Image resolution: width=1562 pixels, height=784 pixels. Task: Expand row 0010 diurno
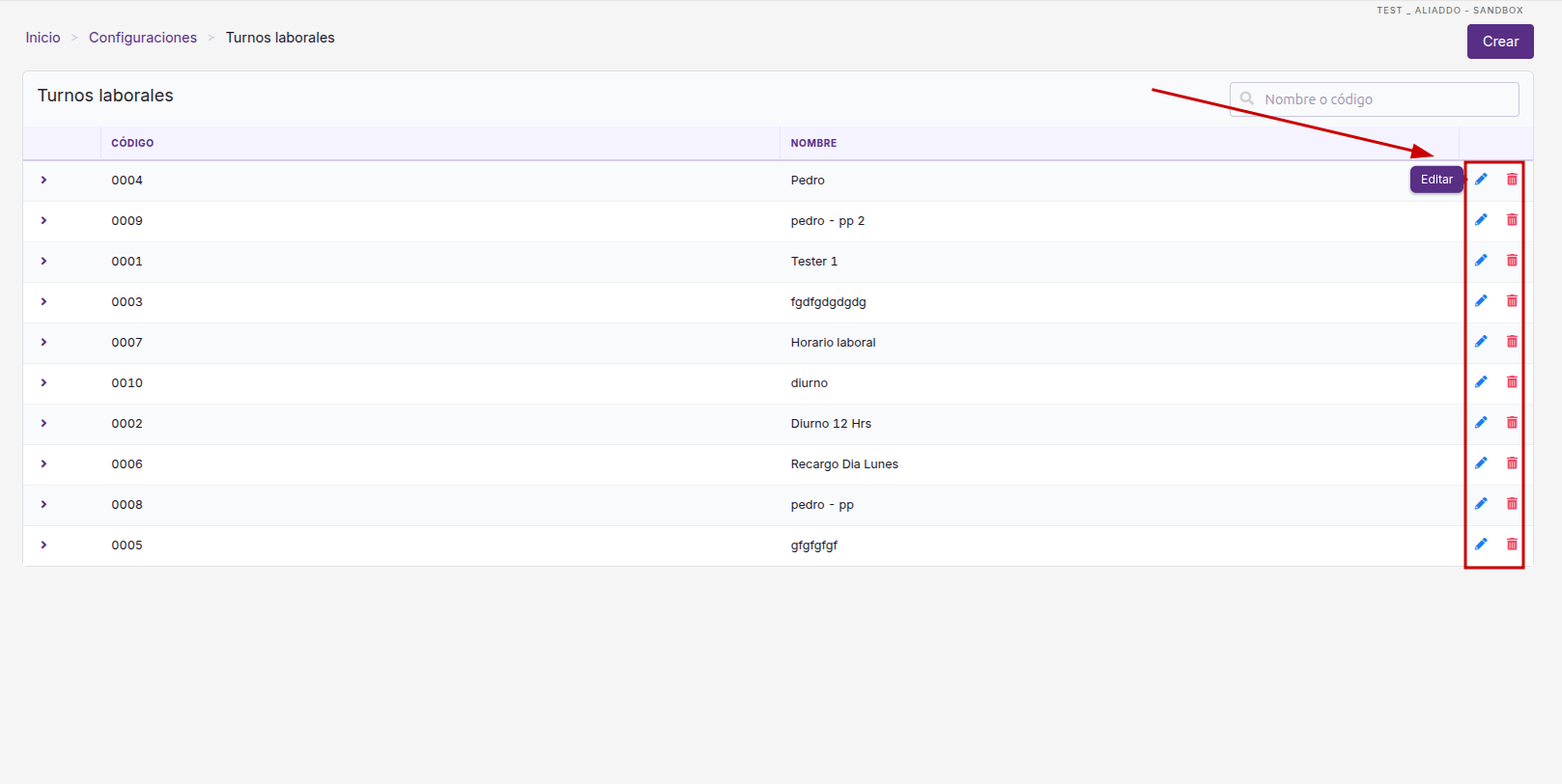click(x=43, y=383)
